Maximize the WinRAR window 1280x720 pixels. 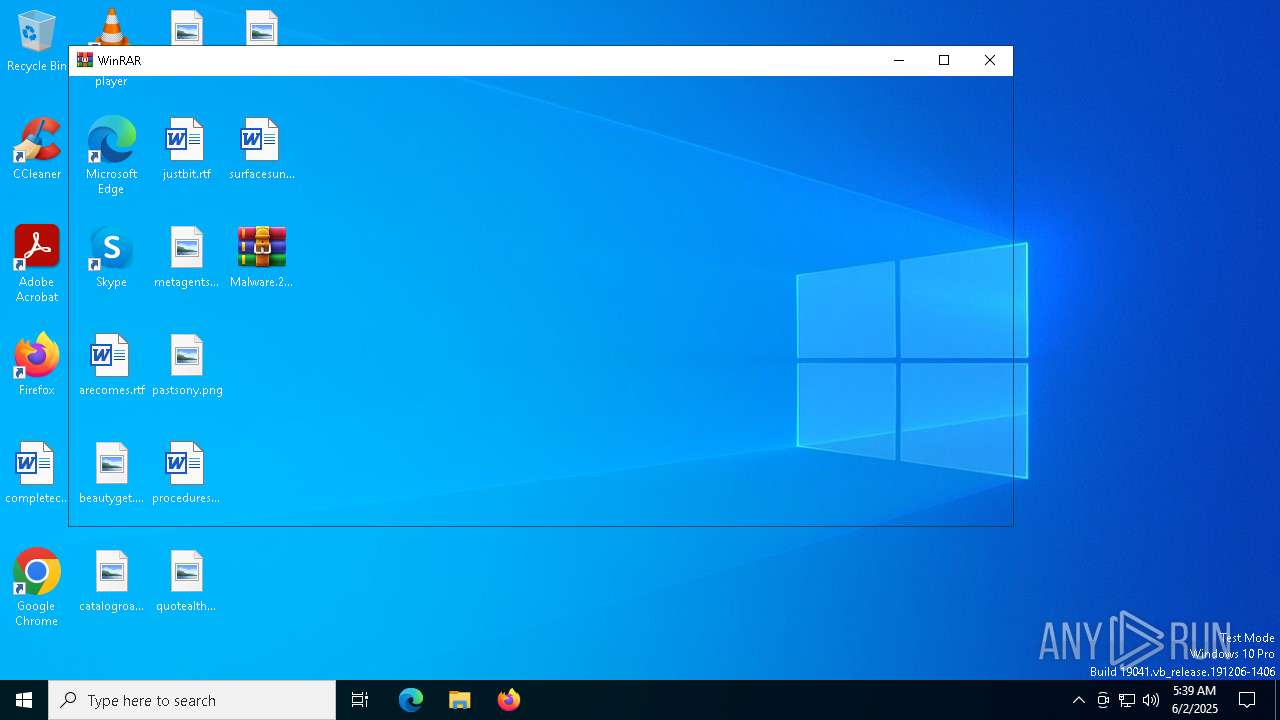click(944, 60)
